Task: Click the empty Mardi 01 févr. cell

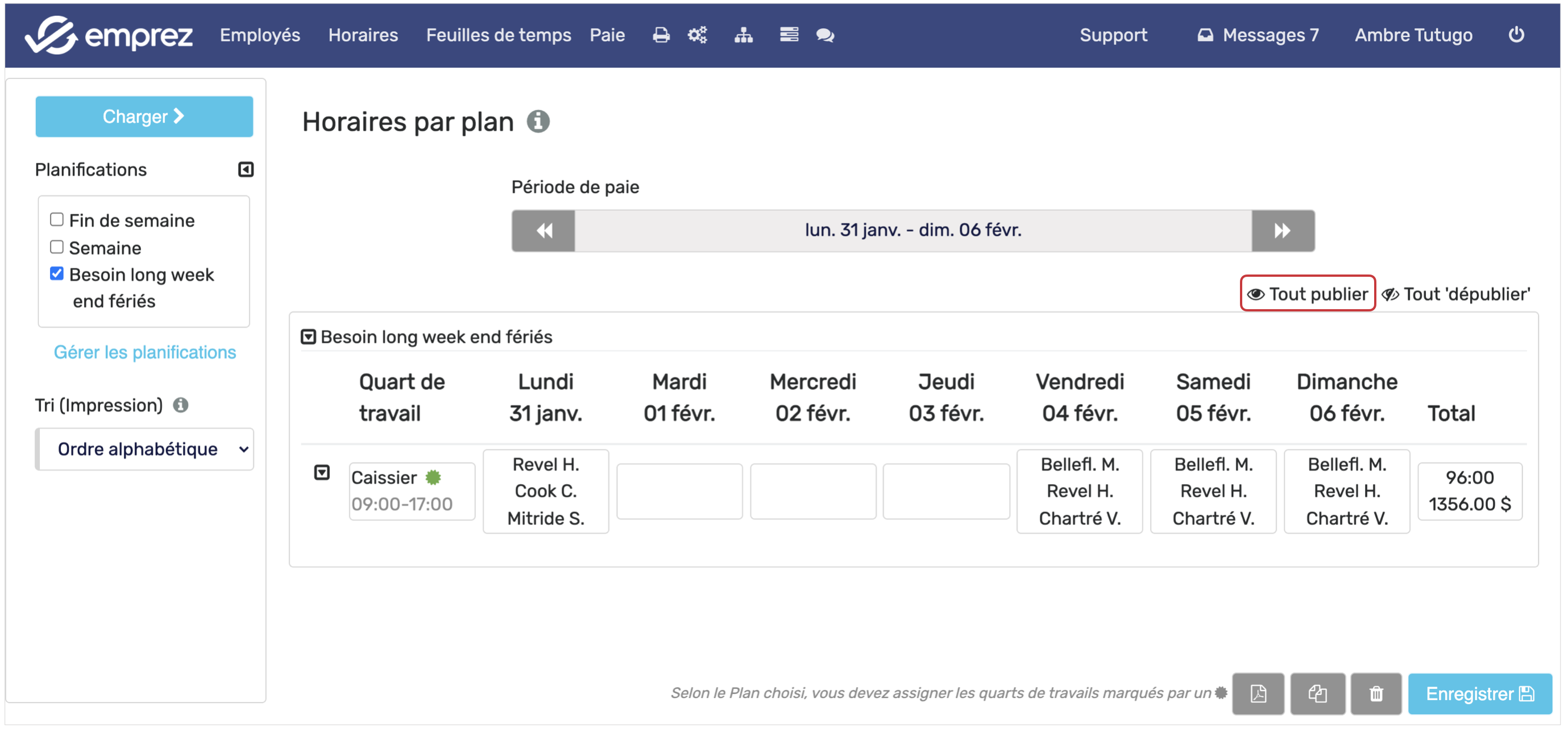Action: point(679,491)
